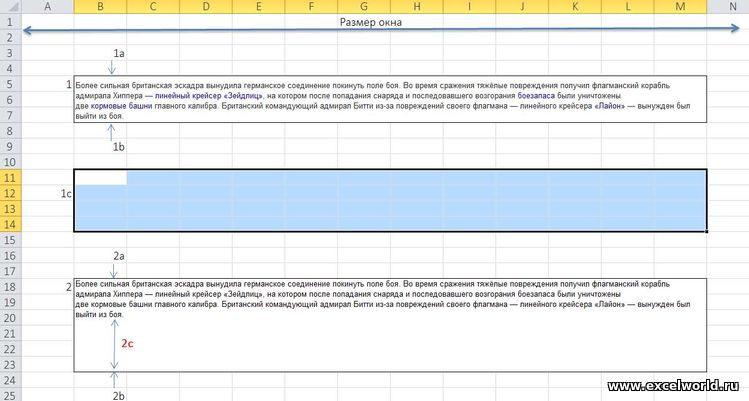This screenshot has height=401, width=749.
Task: Click the Select All corner button
Action: pos(11,7)
